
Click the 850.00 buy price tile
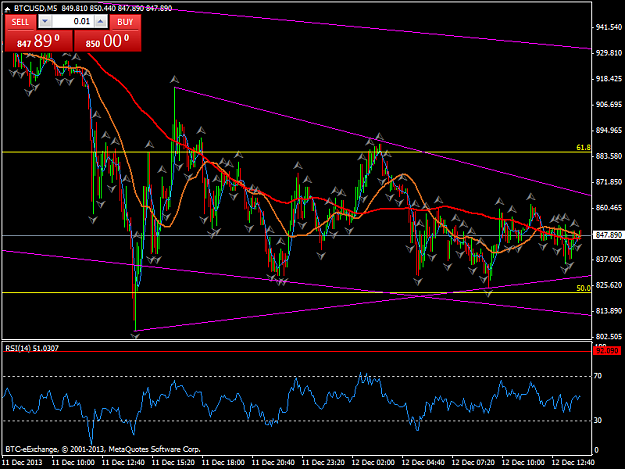pos(108,41)
